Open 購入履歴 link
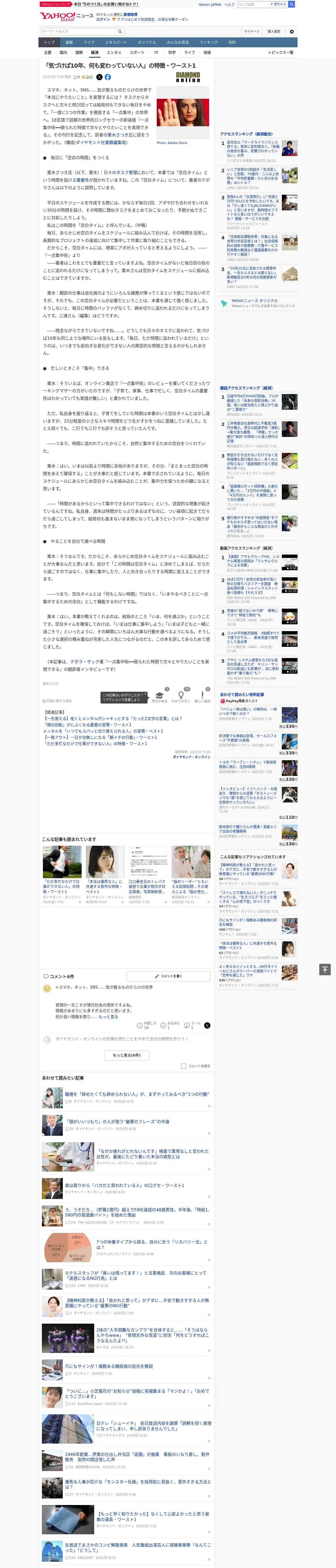336x1568 pixels. tap(274, 32)
